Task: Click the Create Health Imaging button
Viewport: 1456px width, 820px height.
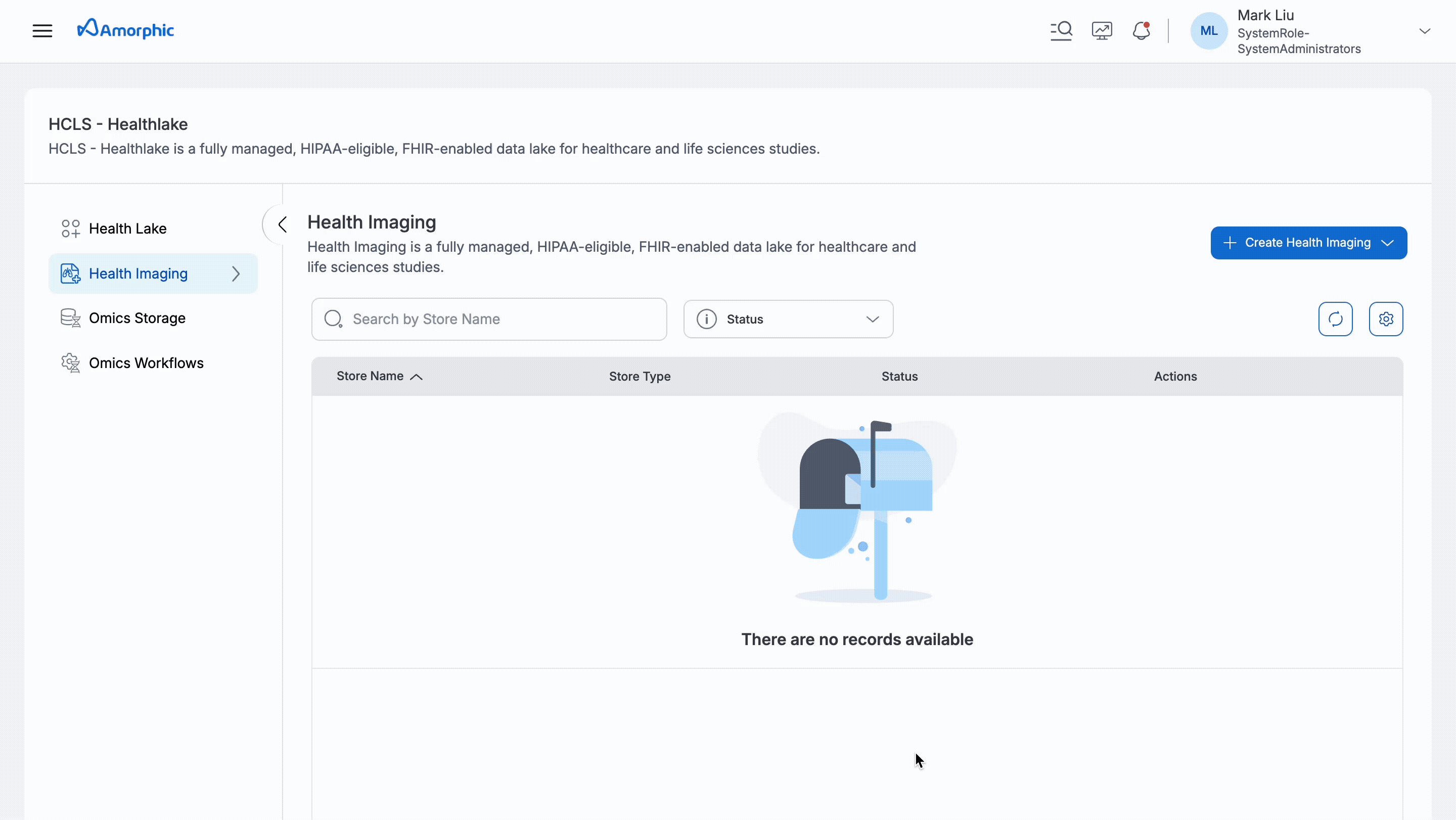Action: coord(1298,243)
